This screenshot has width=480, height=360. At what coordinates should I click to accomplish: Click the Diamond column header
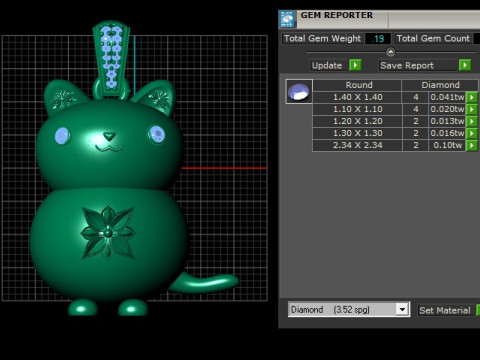point(440,85)
